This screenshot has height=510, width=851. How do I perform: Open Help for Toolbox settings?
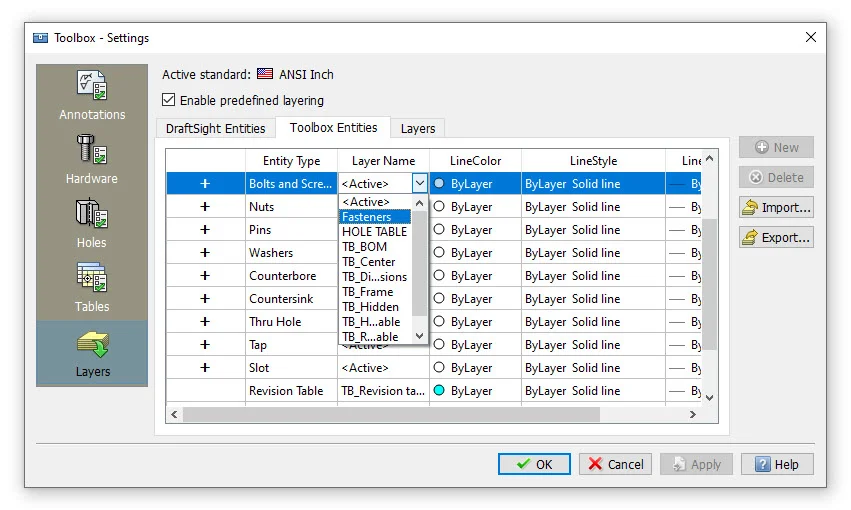pos(776,464)
